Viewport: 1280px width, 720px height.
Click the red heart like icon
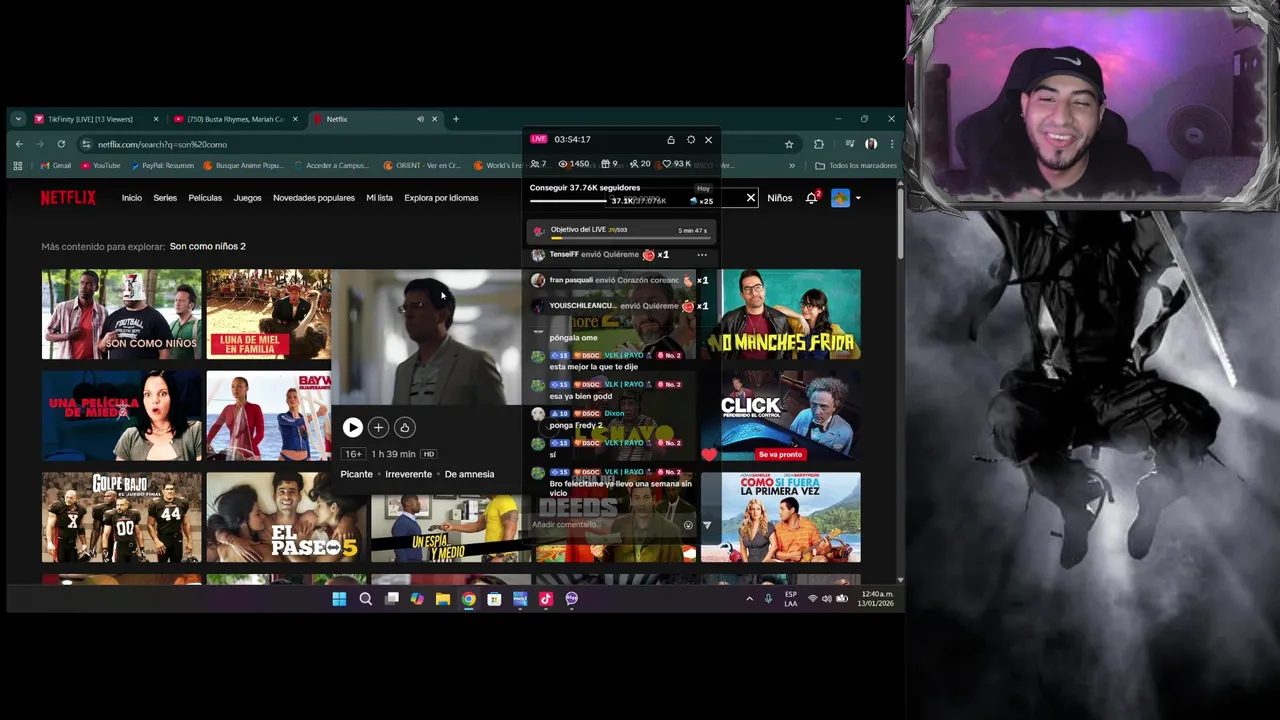709,455
